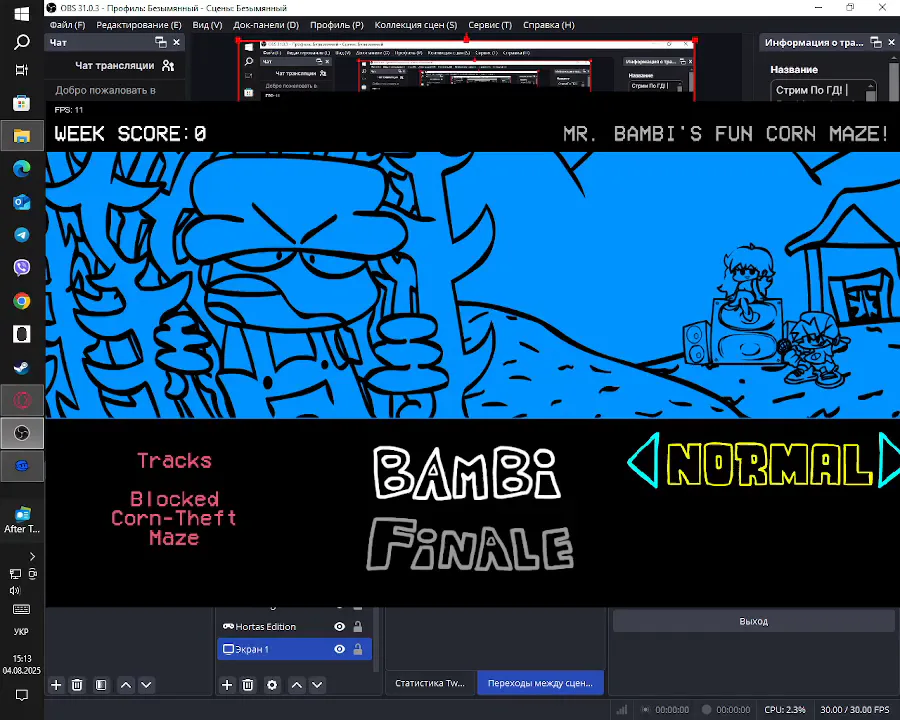Open the Windows Start menu
This screenshot has height=720, width=900.
click(x=22, y=14)
